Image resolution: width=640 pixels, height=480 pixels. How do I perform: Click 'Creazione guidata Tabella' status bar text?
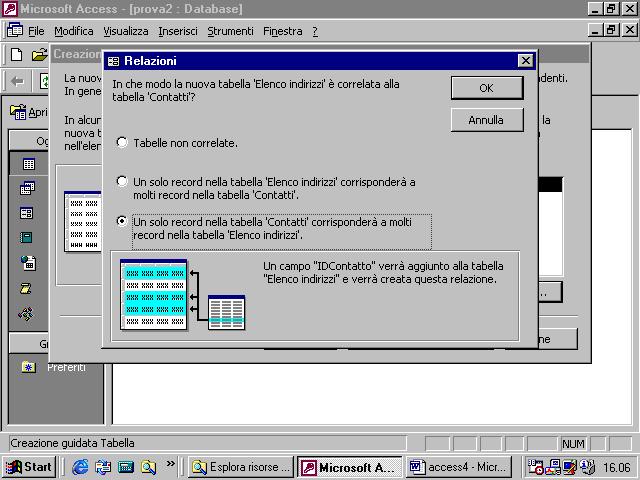[x=72, y=443]
